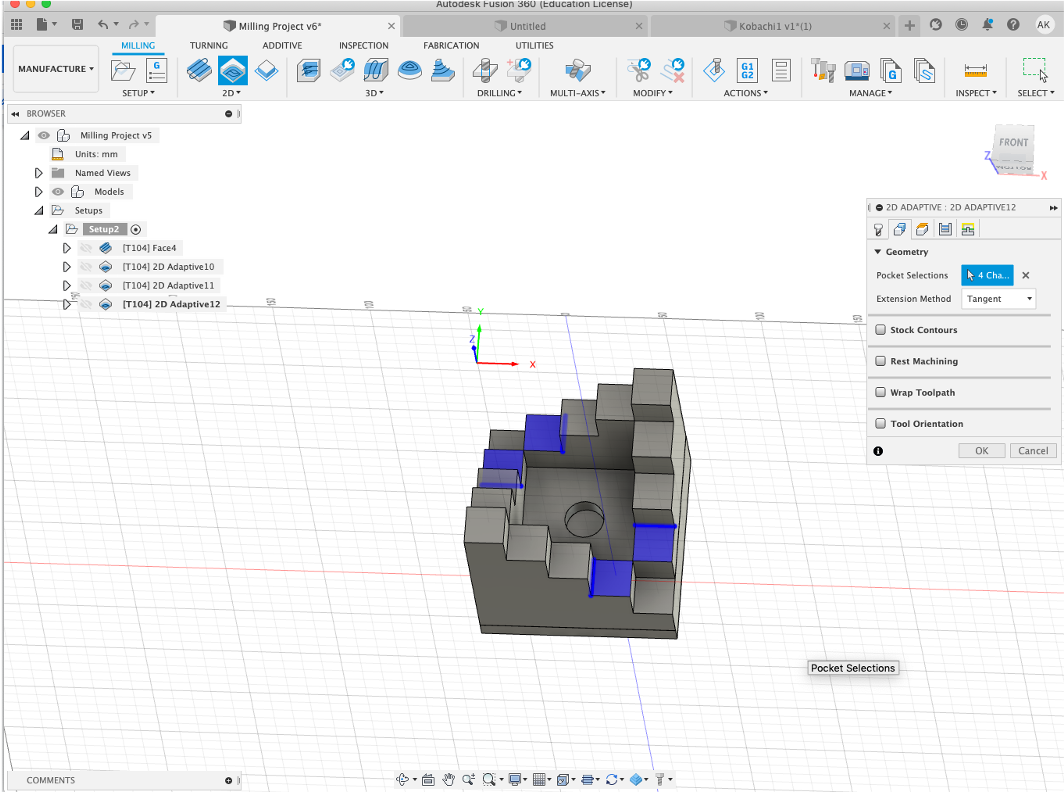1064x793 pixels.
Task: Enable the Rest Machining checkbox
Action: pyautogui.click(x=880, y=361)
